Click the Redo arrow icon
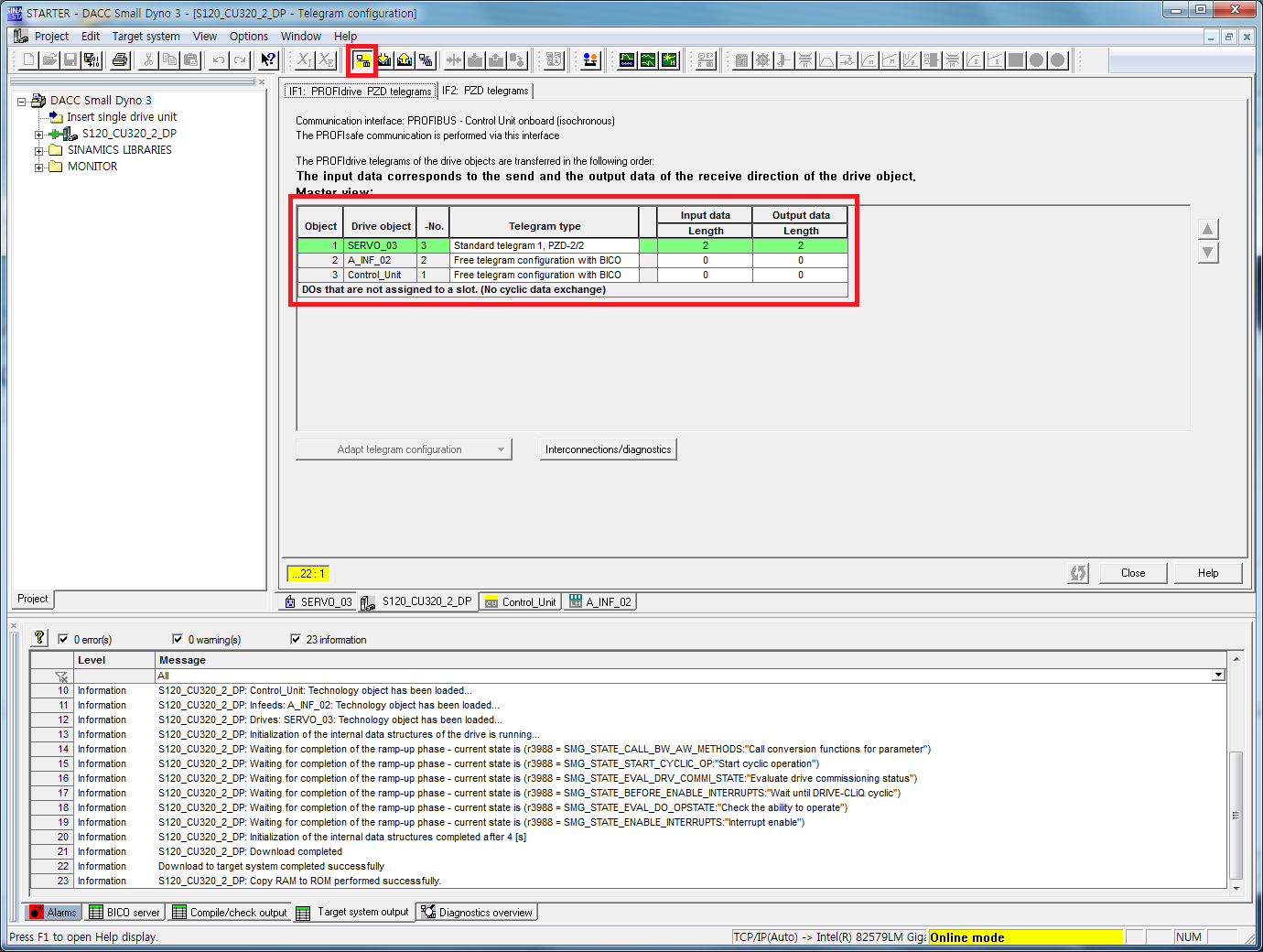 click(240, 60)
